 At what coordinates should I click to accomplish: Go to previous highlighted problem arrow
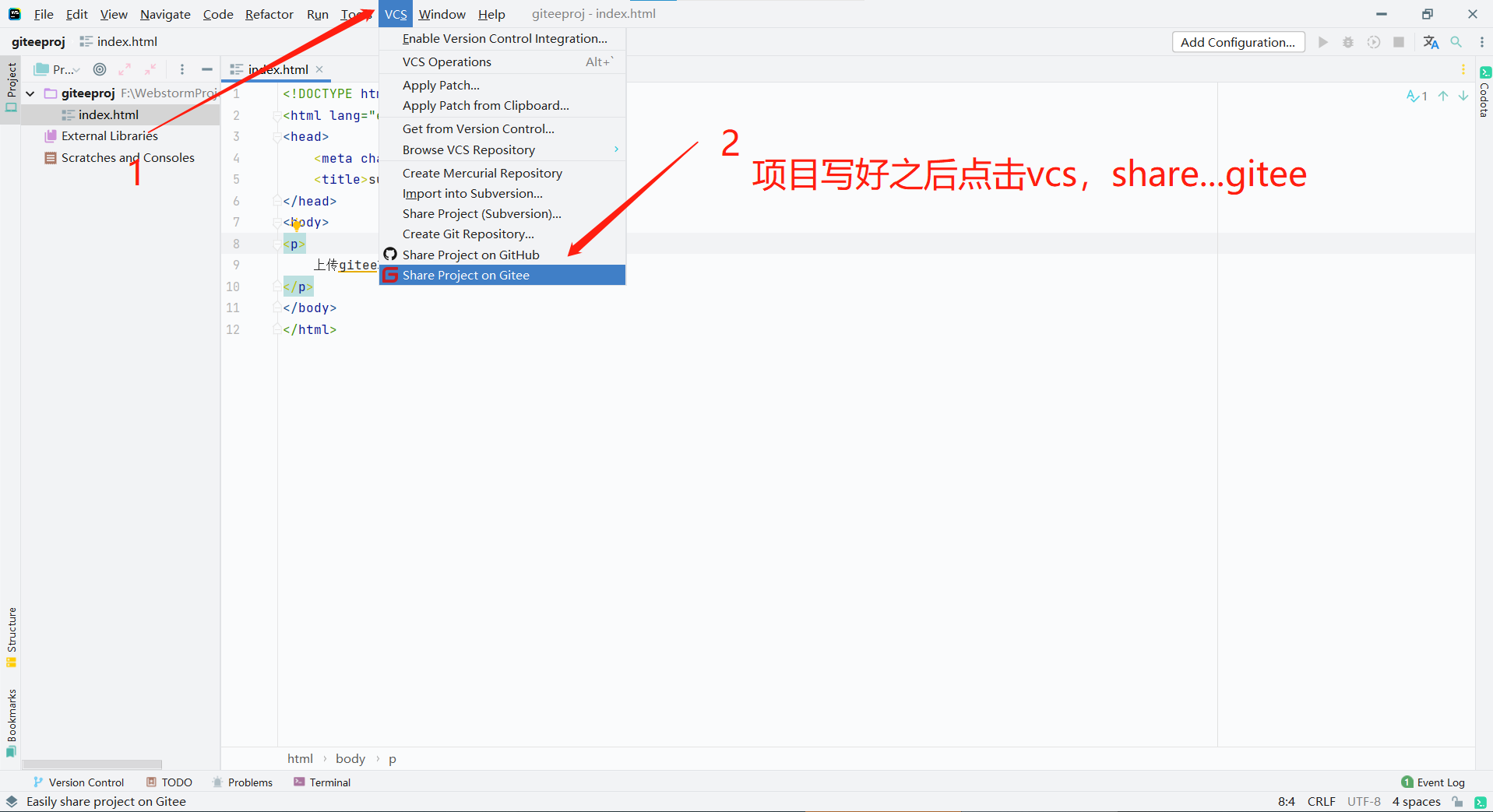[1443, 96]
